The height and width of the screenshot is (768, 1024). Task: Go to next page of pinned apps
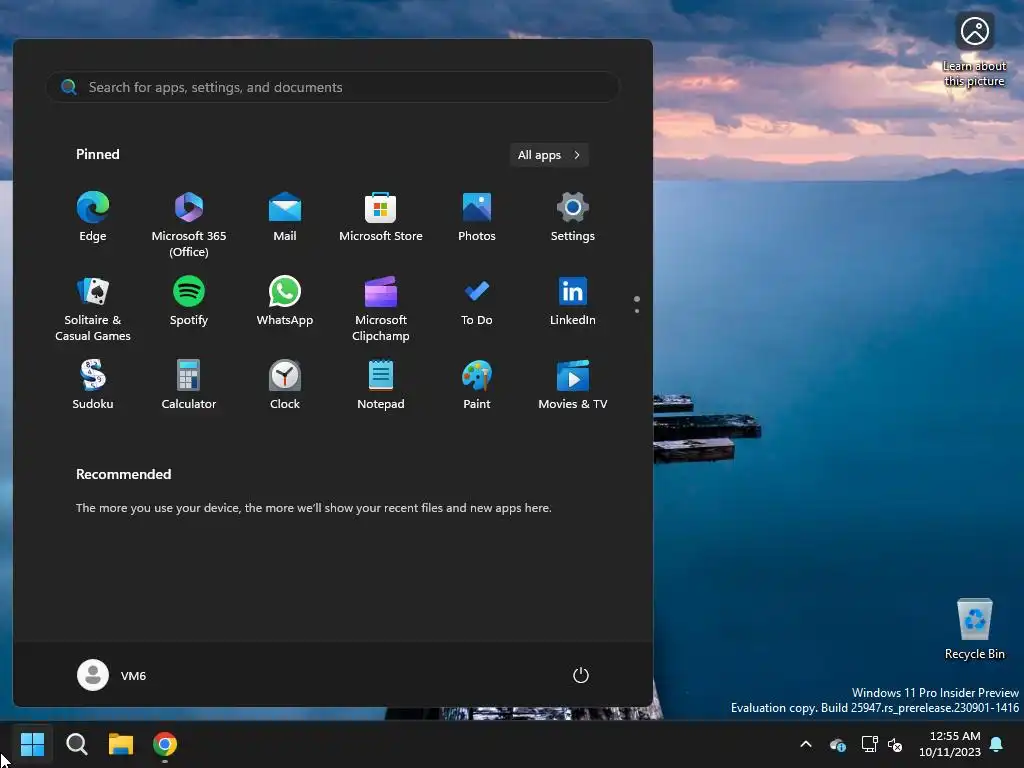click(637, 311)
